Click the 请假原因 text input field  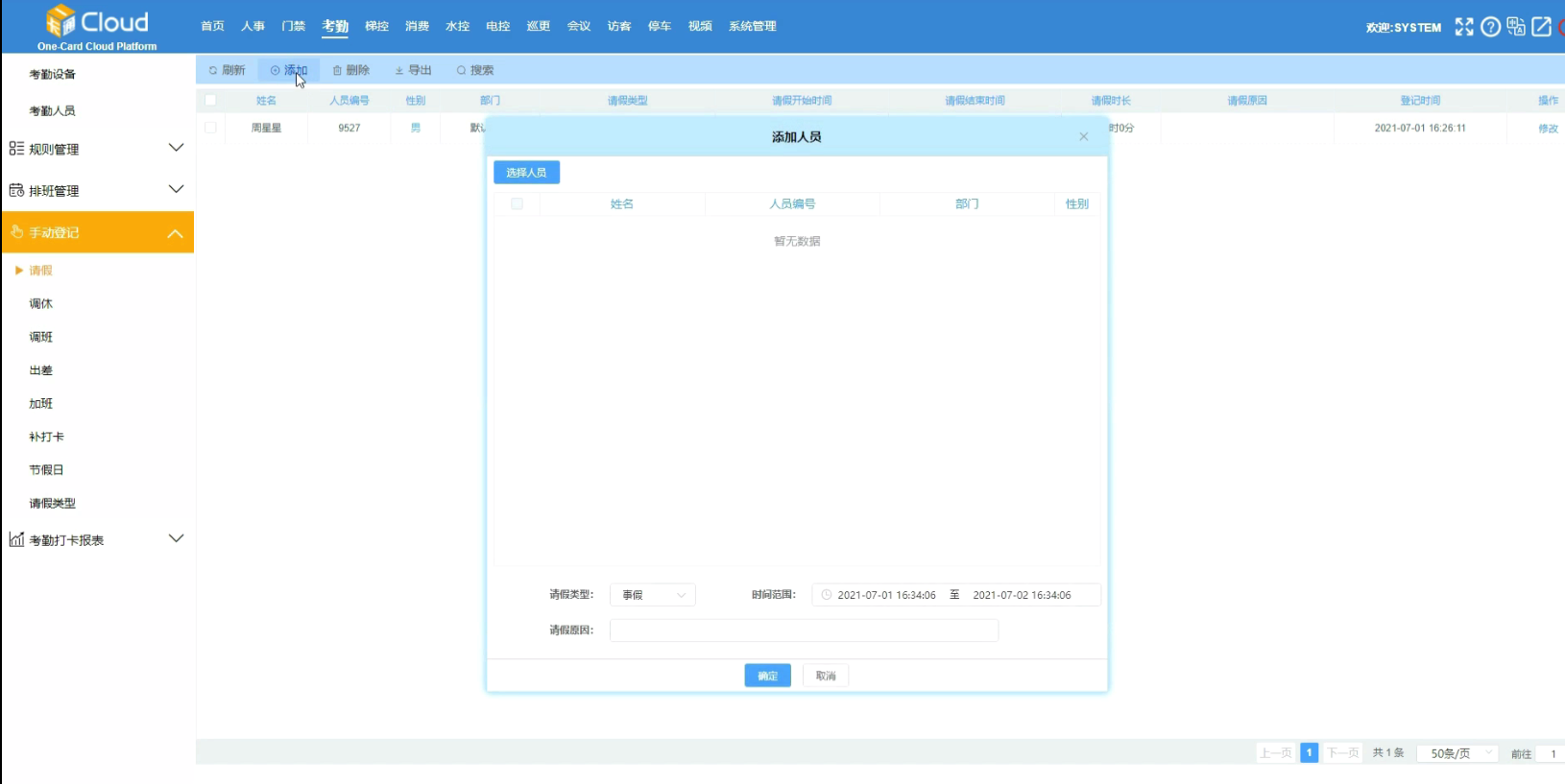pyautogui.click(x=804, y=630)
